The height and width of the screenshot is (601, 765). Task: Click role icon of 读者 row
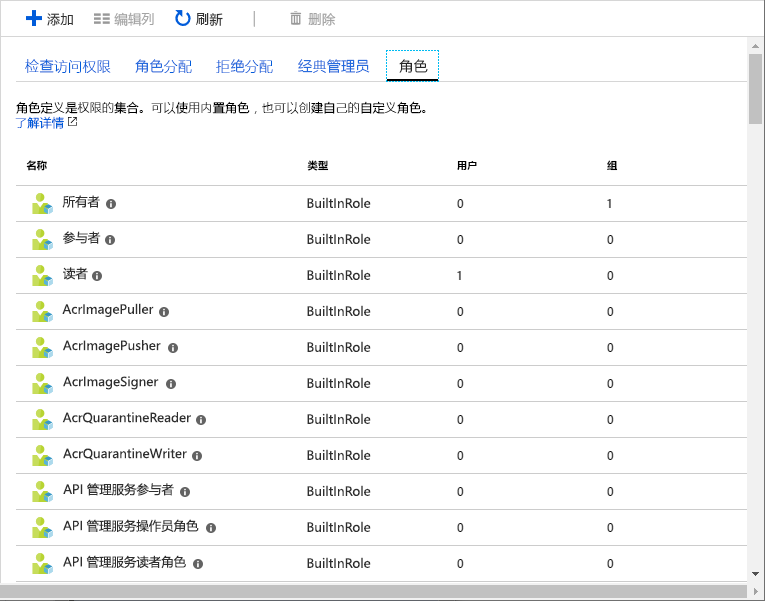tap(42, 276)
